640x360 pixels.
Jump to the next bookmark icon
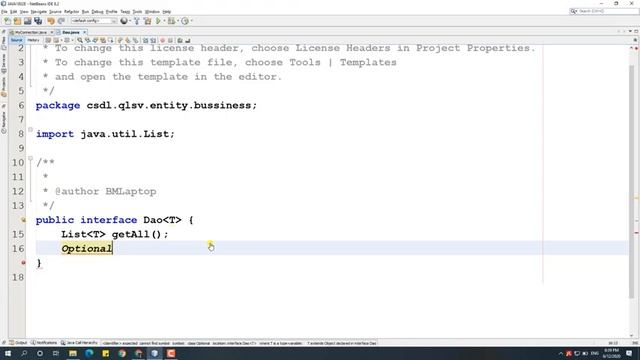coord(127,40)
